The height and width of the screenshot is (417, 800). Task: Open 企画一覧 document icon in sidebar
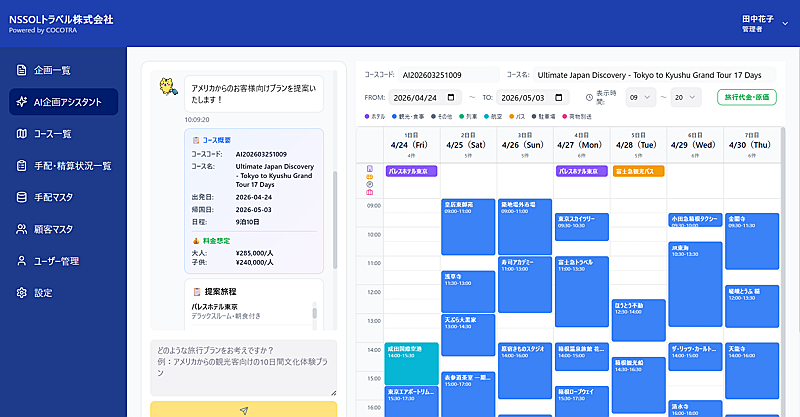tap(22, 70)
